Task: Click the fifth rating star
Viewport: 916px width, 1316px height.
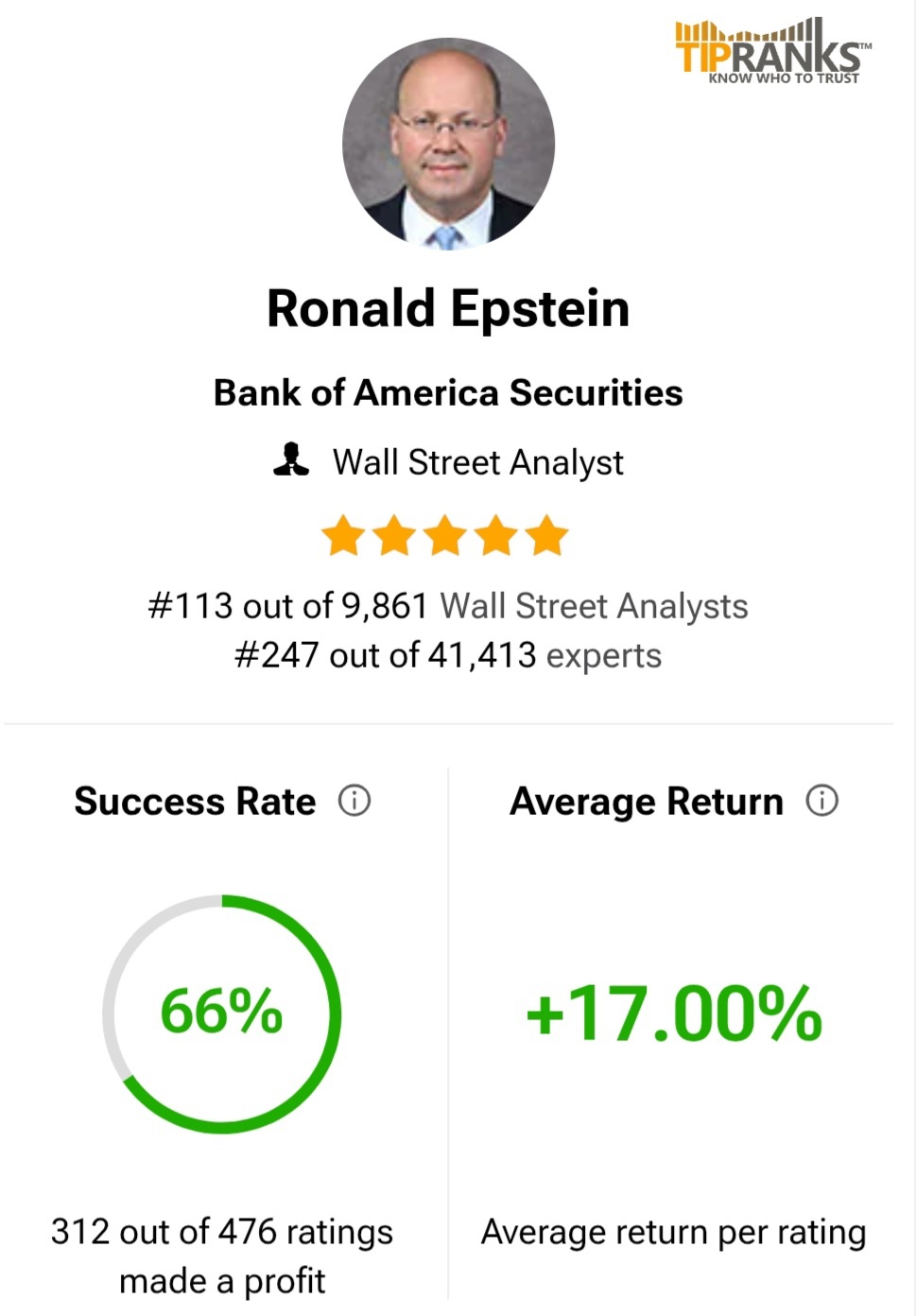Action: [x=547, y=535]
